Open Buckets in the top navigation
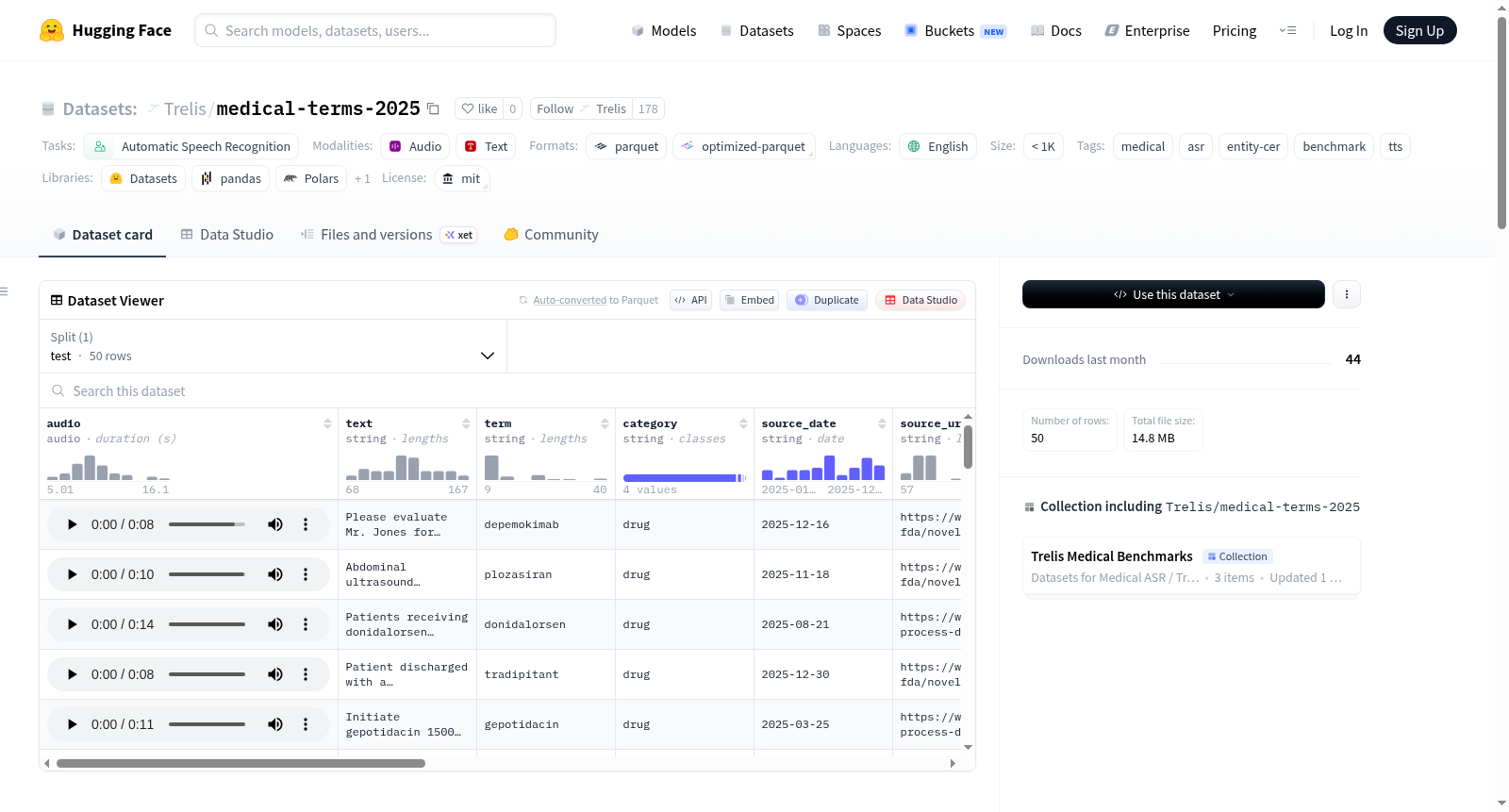Screen dimensions: 1509x812 (x=955, y=30)
